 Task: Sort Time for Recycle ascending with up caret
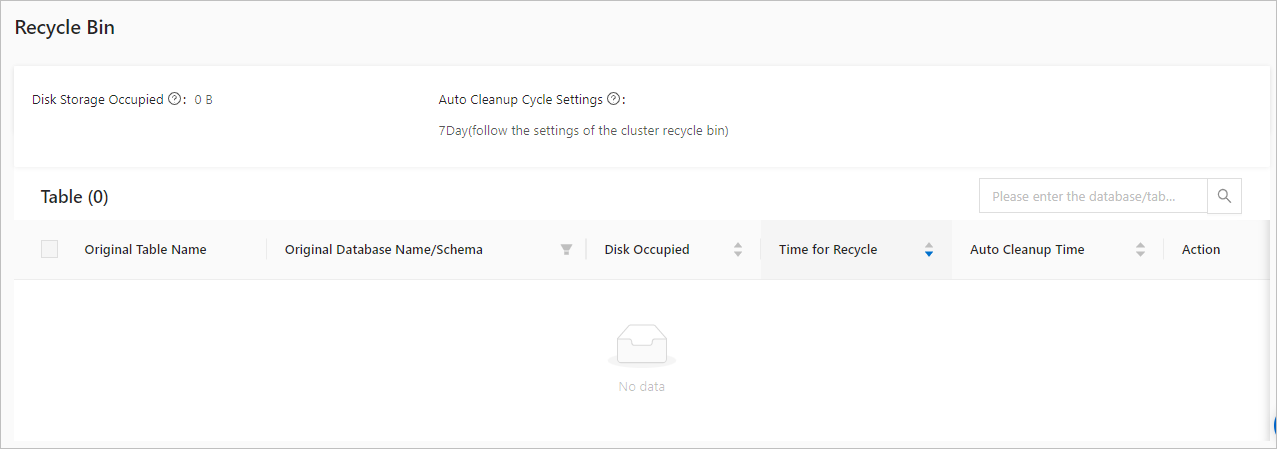point(929,245)
